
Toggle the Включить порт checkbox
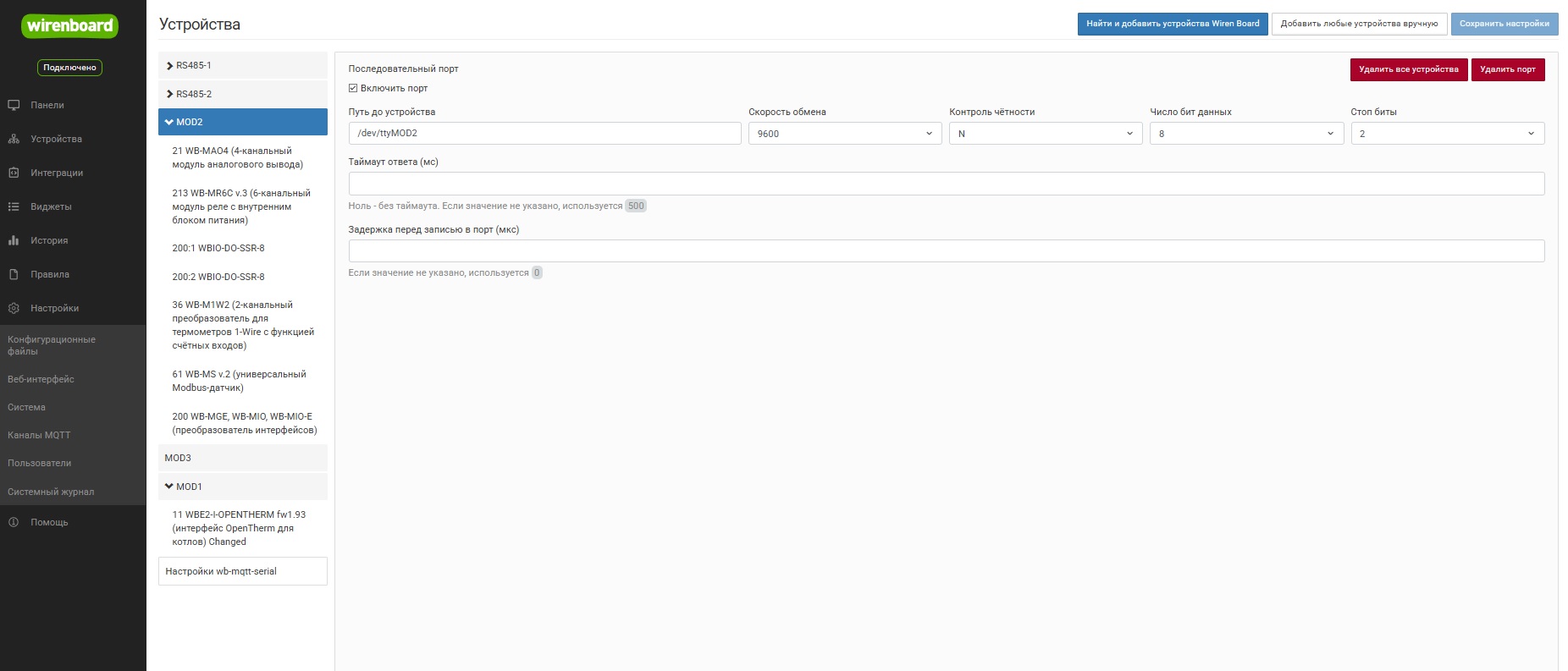(x=353, y=88)
